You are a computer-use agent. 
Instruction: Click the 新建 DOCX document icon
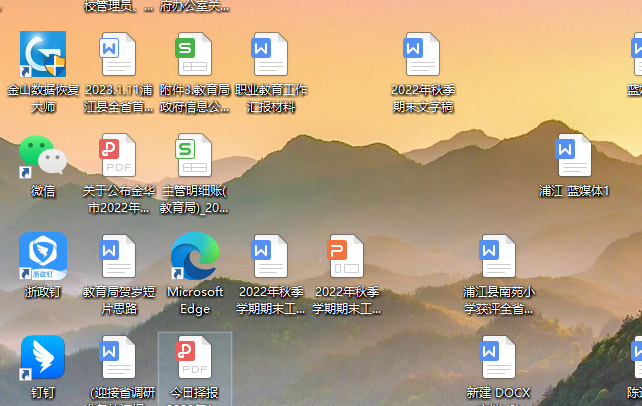[498, 359]
